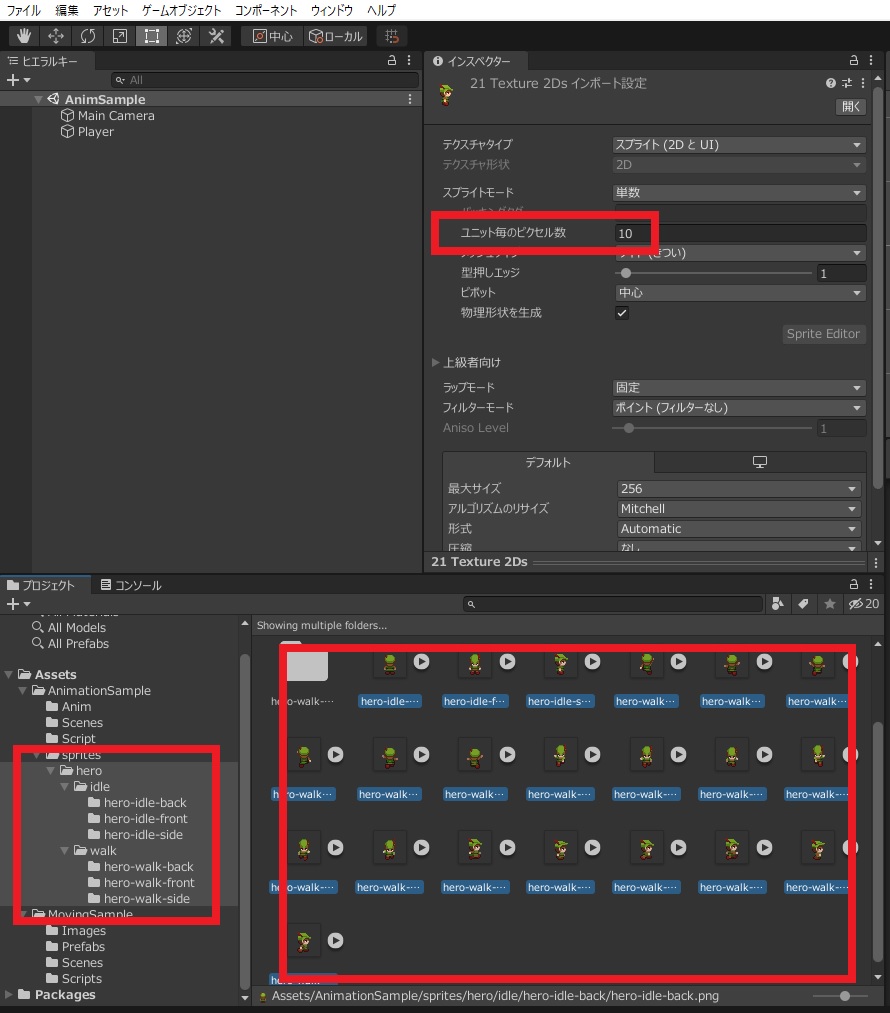The image size is (890, 1013).
Task: Search by type icon in Project
Action: [778, 604]
